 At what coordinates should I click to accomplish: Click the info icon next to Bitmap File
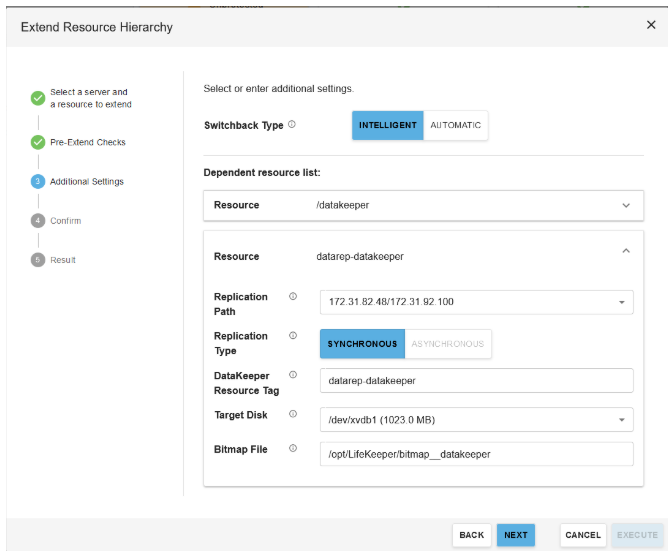pyautogui.click(x=293, y=449)
